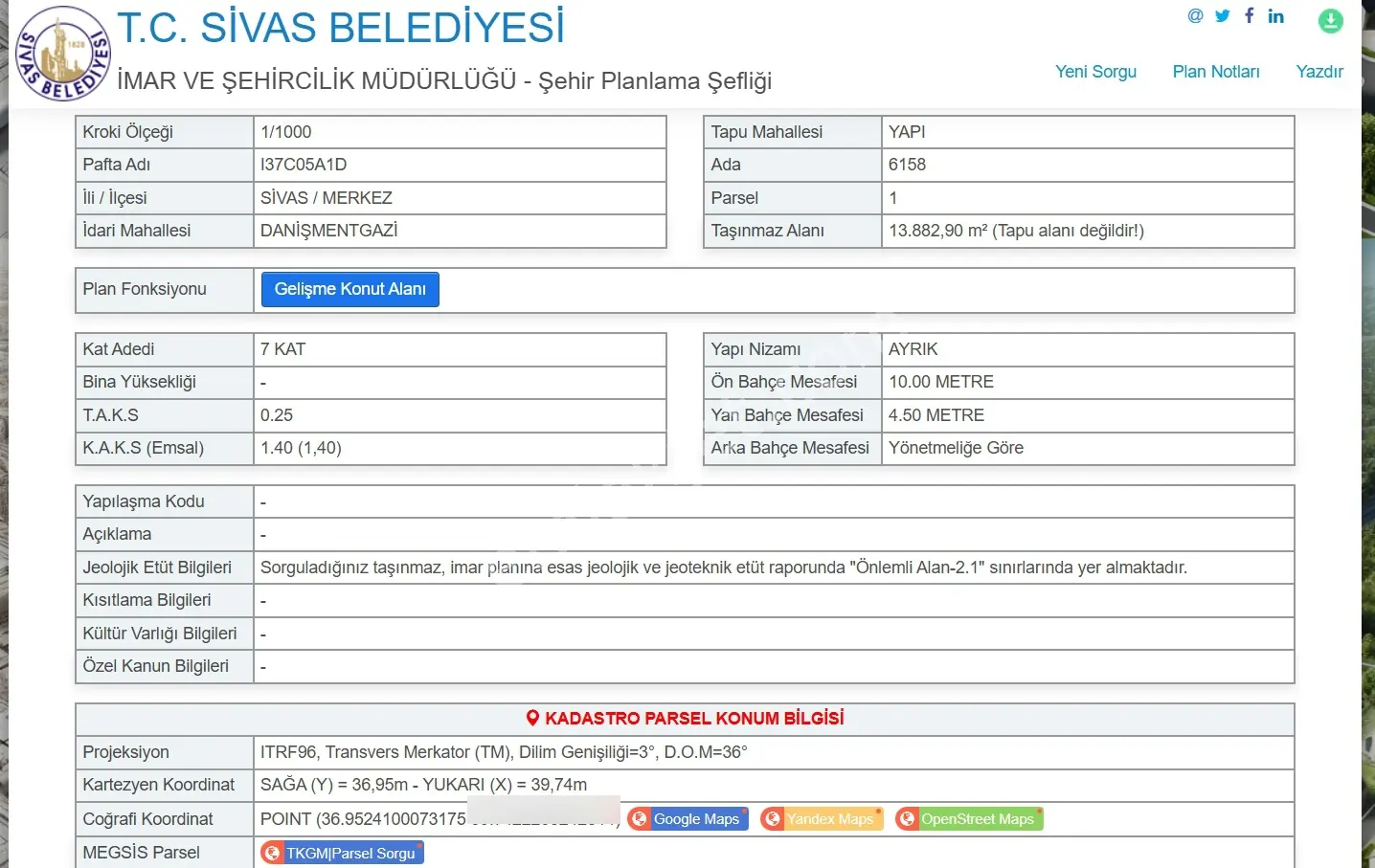
Task: Click the Parsel value 1
Action: pyautogui.click(x=893, y=198)
